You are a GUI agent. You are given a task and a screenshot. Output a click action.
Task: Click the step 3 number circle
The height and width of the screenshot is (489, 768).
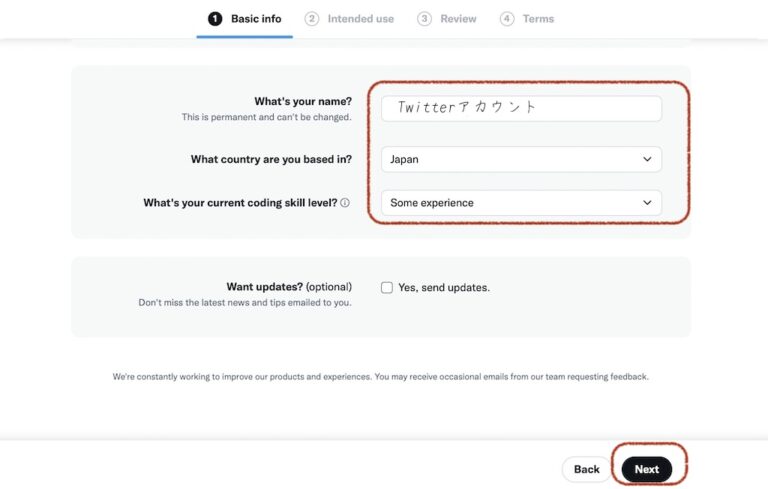click(x=425, y=19)
